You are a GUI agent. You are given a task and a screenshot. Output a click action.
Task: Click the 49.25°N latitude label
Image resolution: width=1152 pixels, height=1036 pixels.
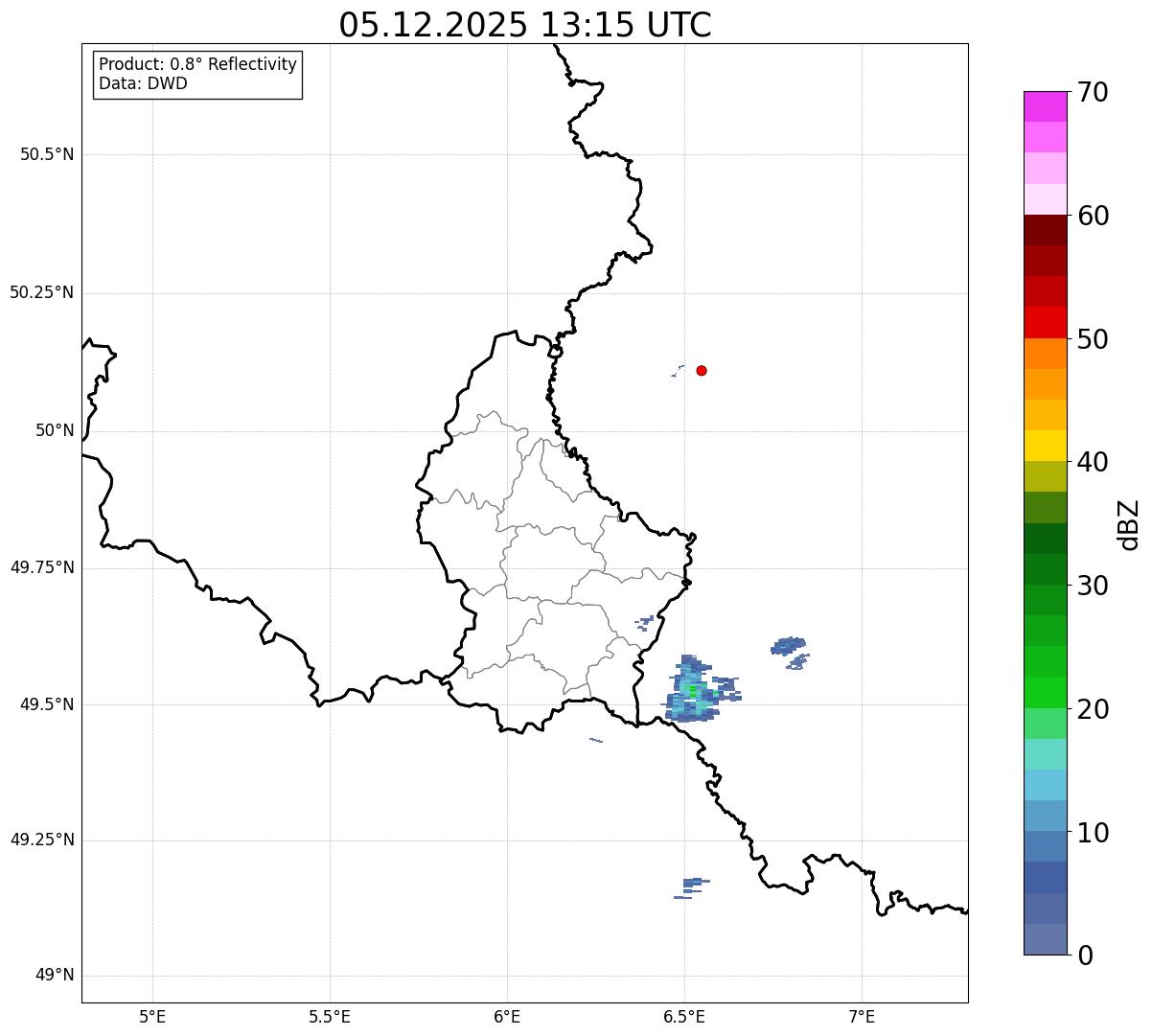(x=41, y=840)
